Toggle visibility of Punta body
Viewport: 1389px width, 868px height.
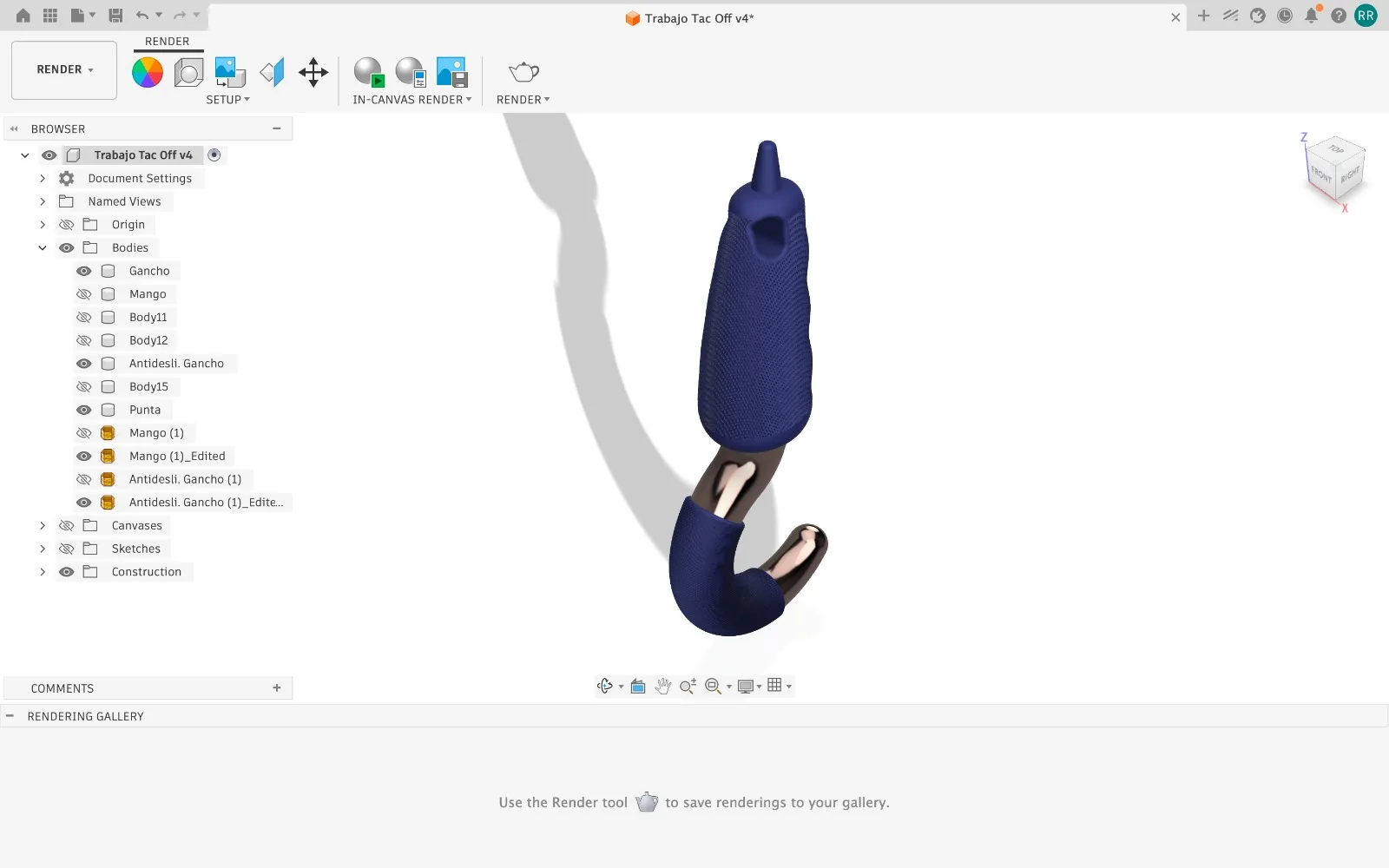[x=83, y=410]
